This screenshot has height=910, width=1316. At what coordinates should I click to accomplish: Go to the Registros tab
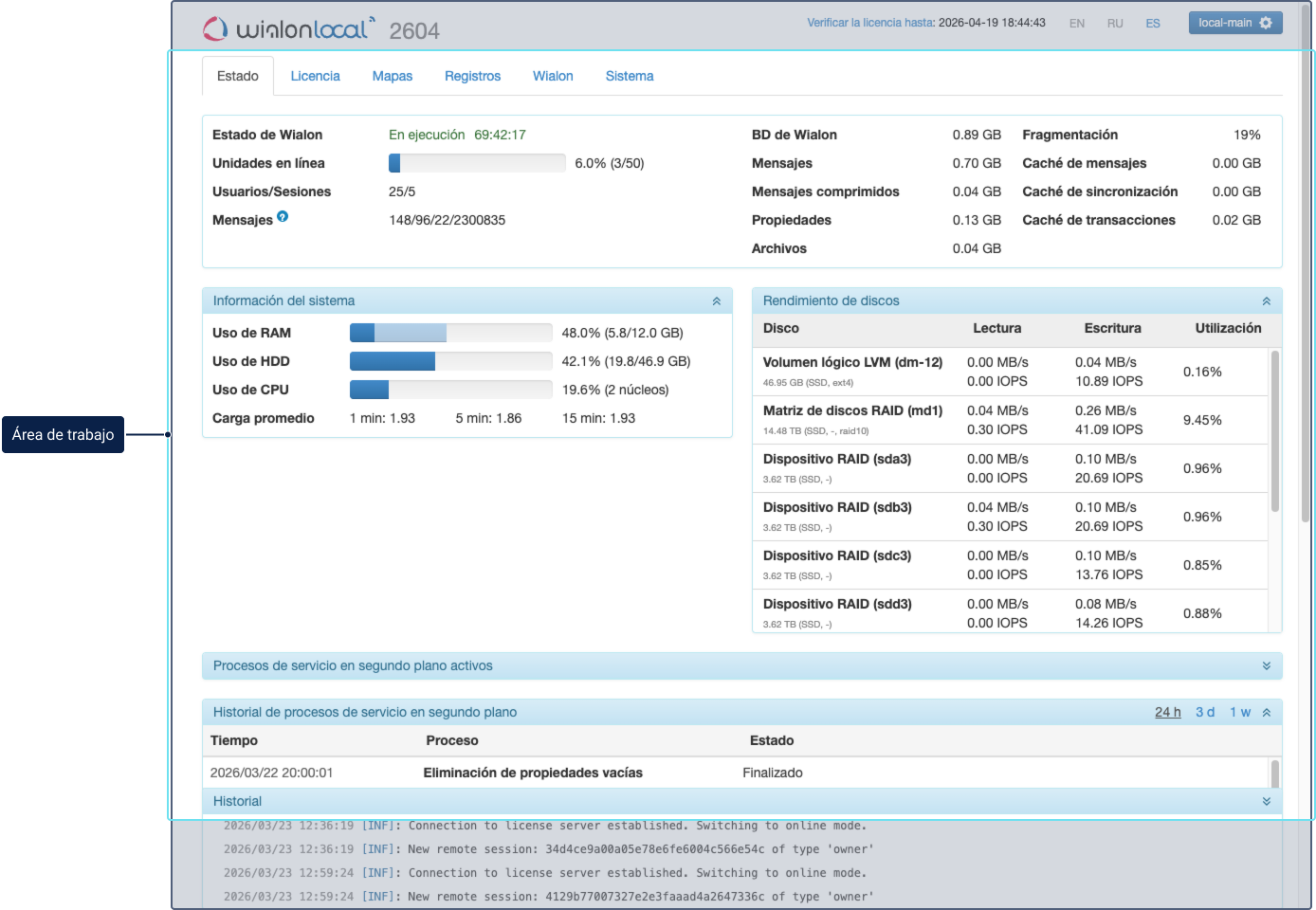pyautogui.click(x=472, y=76)
